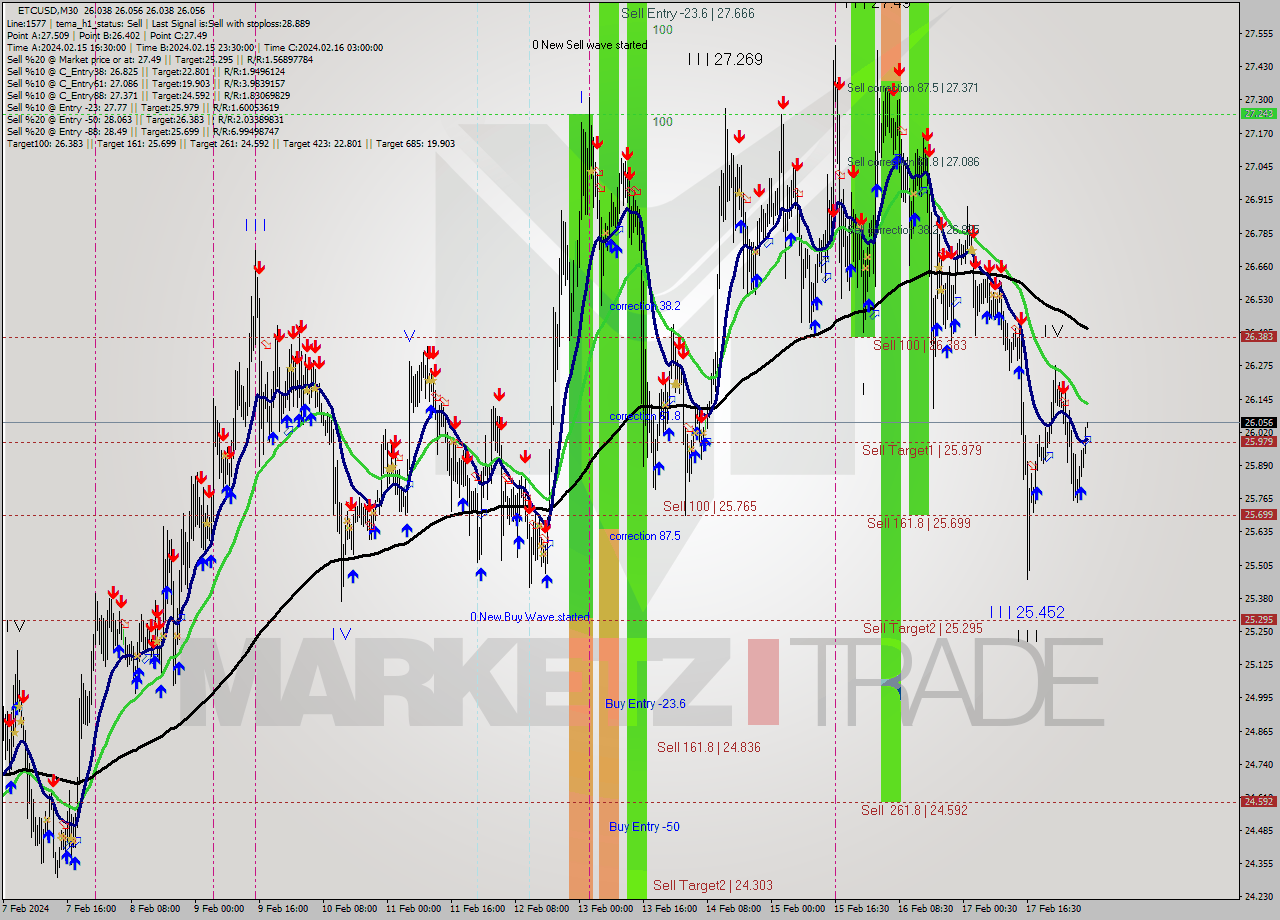
Task: Click the 'Sell Target2 | 25.295' label
Action: point(923,628)
